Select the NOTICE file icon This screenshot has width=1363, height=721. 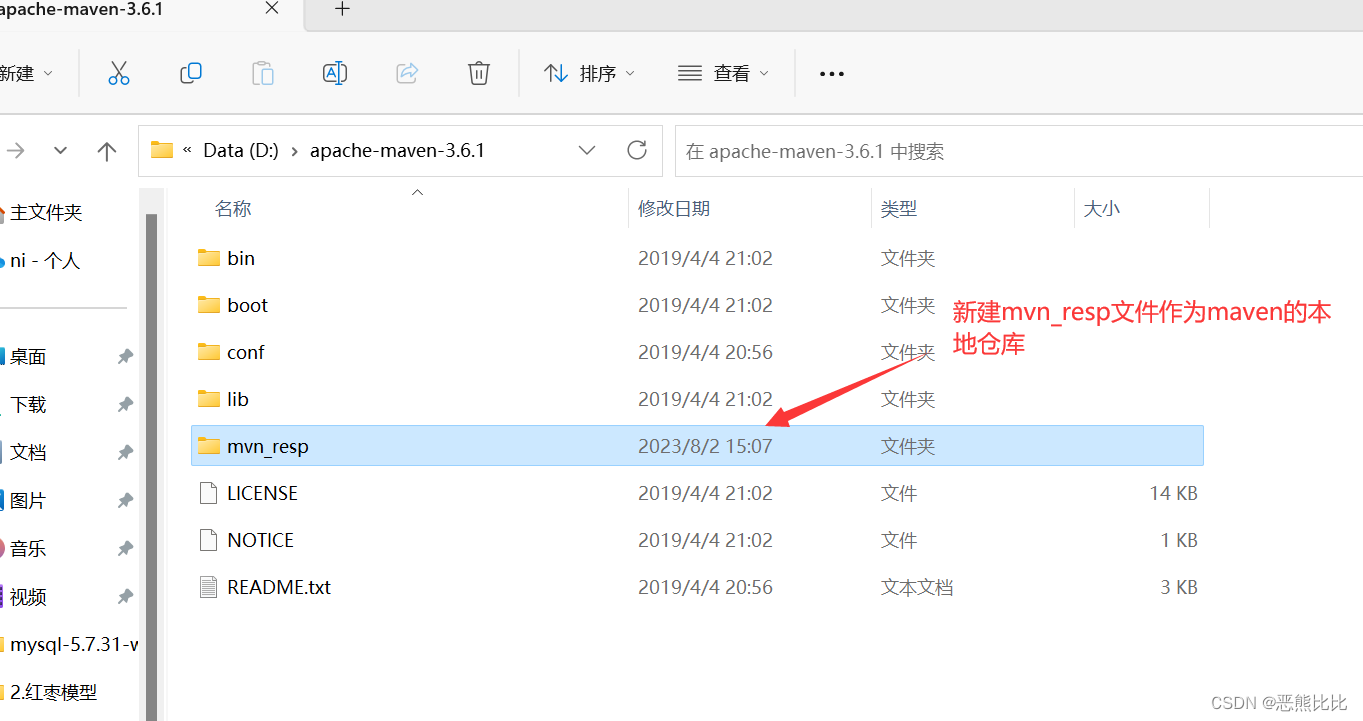tap(208, 540)
